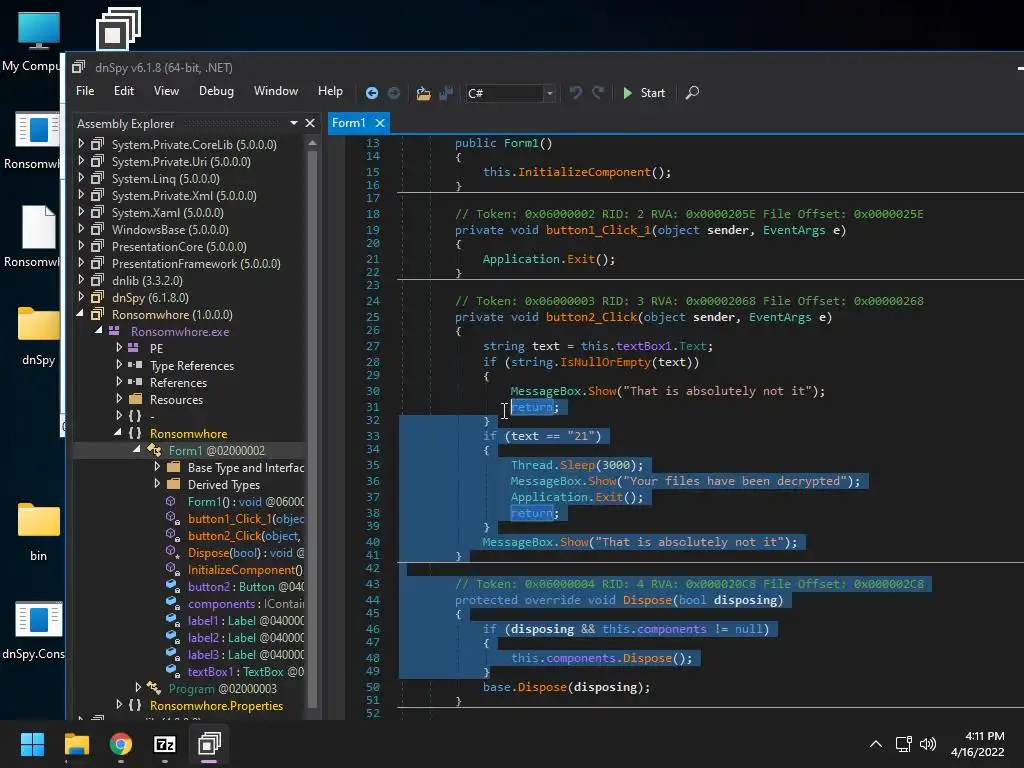1024x768 pixels.
Task: Expand the Program @02000003 class node
Action: click(x=138, y=688)
